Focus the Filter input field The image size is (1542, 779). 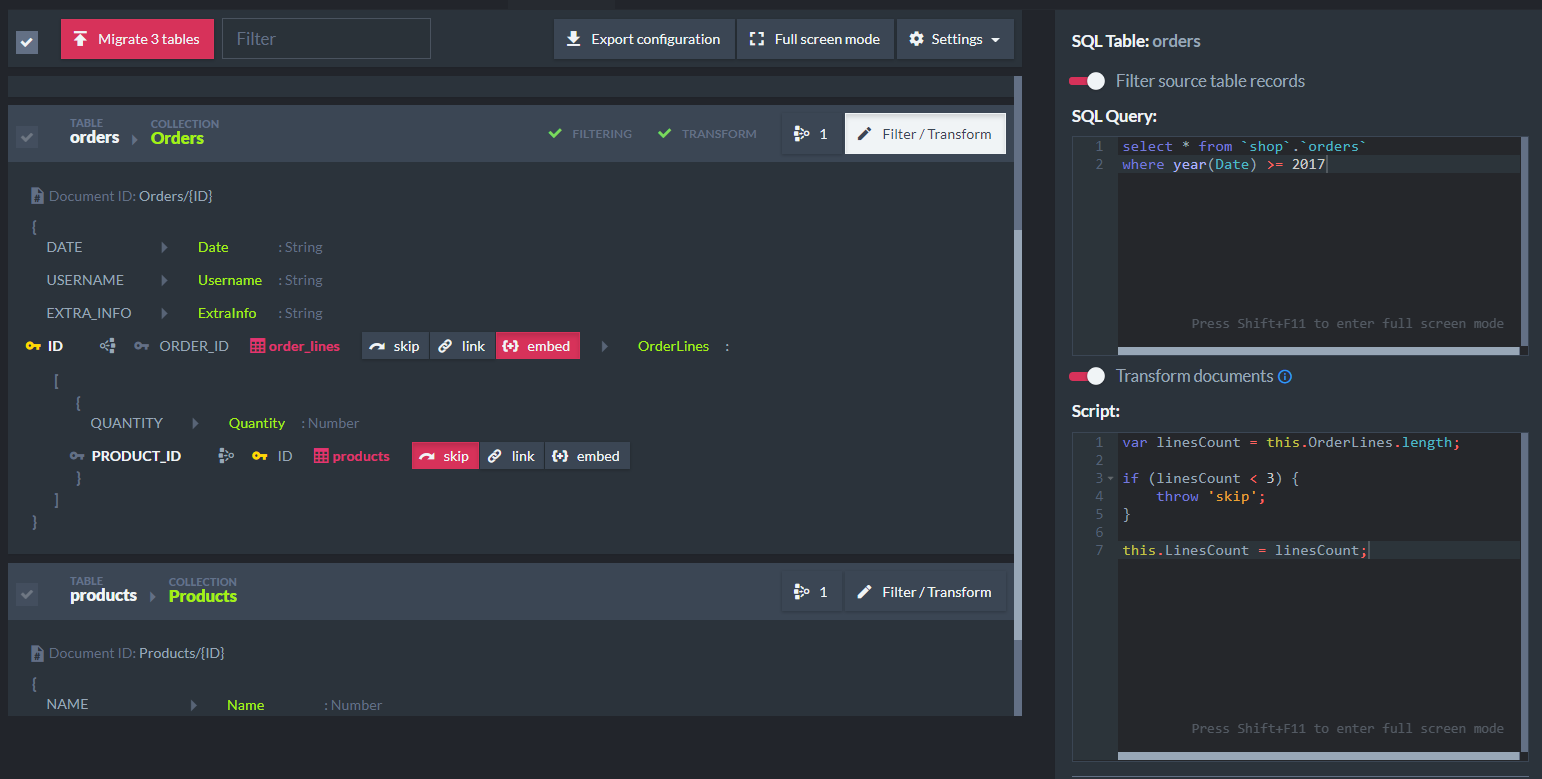point(326,39)
